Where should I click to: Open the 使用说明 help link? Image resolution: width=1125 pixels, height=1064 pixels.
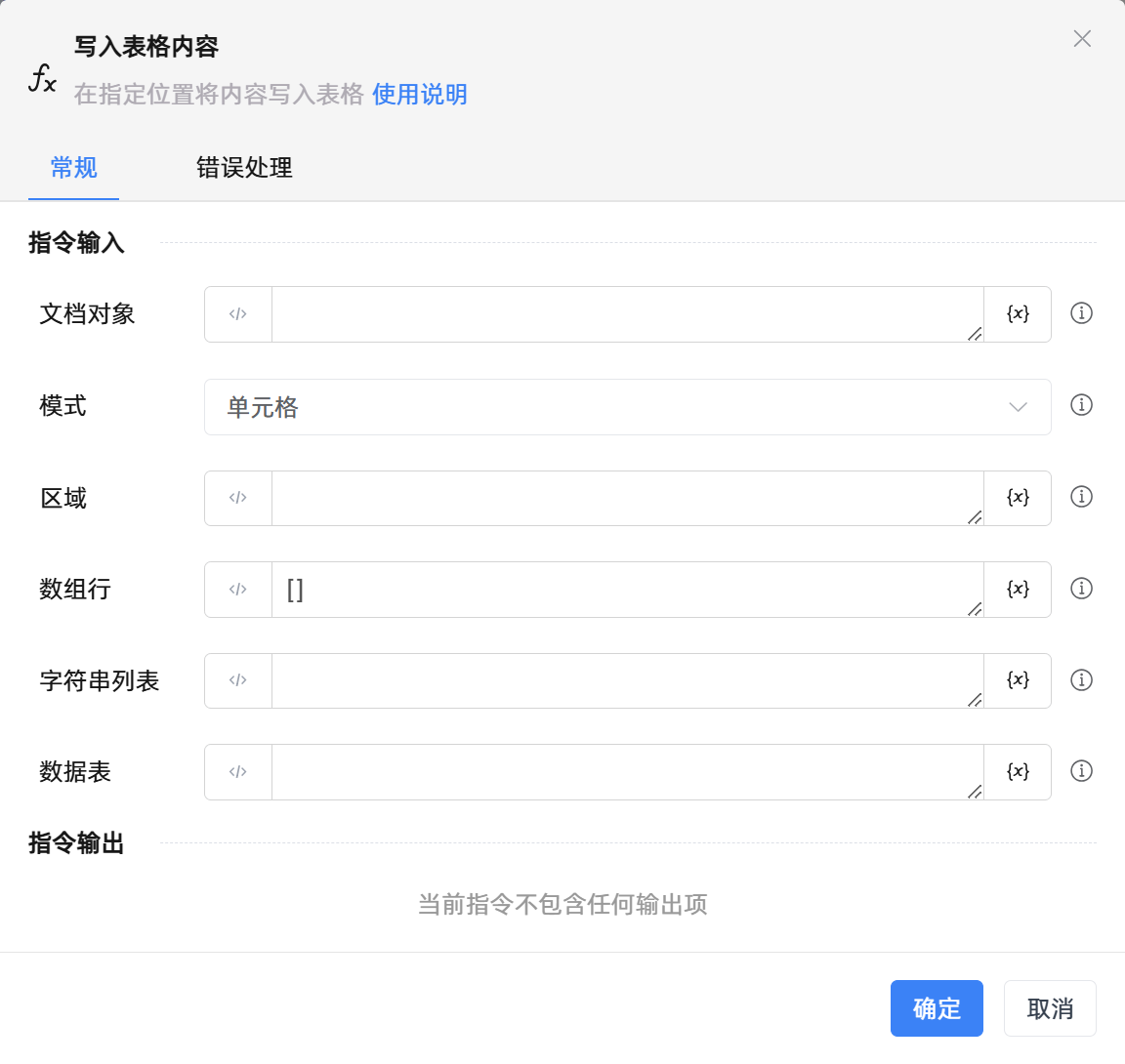coord(420,95)
